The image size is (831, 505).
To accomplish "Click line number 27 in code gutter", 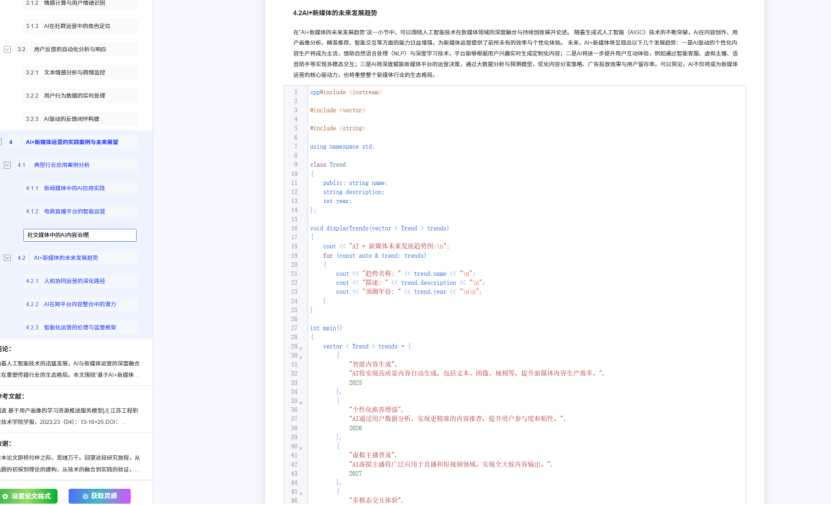I will coord(294,328).
